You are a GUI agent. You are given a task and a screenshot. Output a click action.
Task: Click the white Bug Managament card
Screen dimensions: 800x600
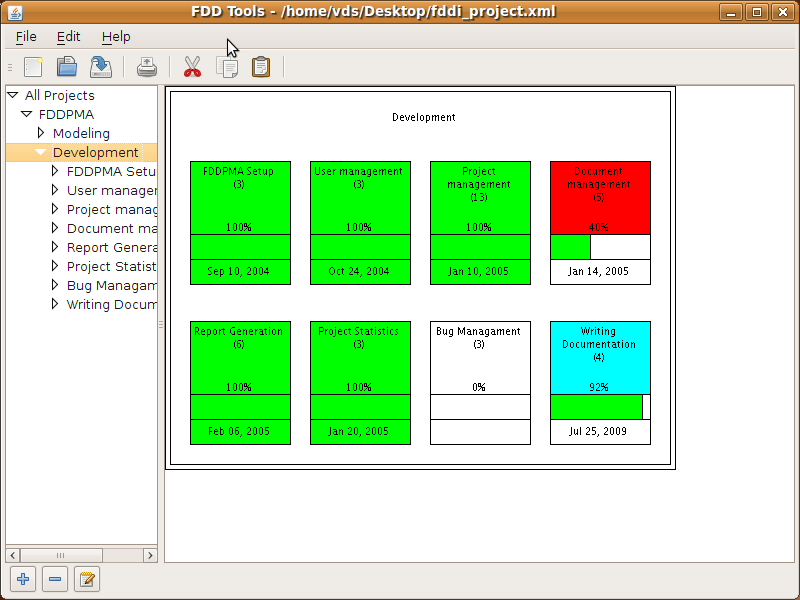(480, 383)
